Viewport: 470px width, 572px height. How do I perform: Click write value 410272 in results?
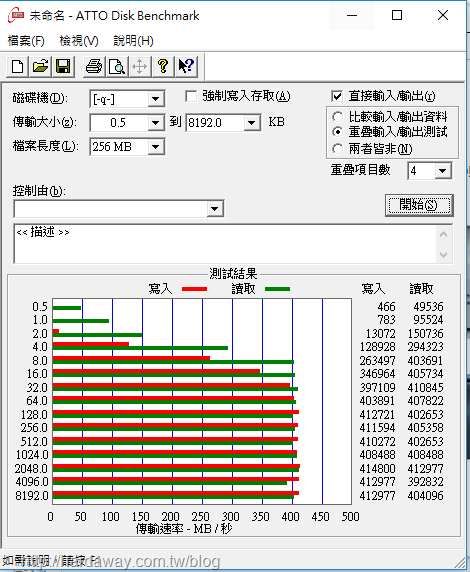click(377, 441)
